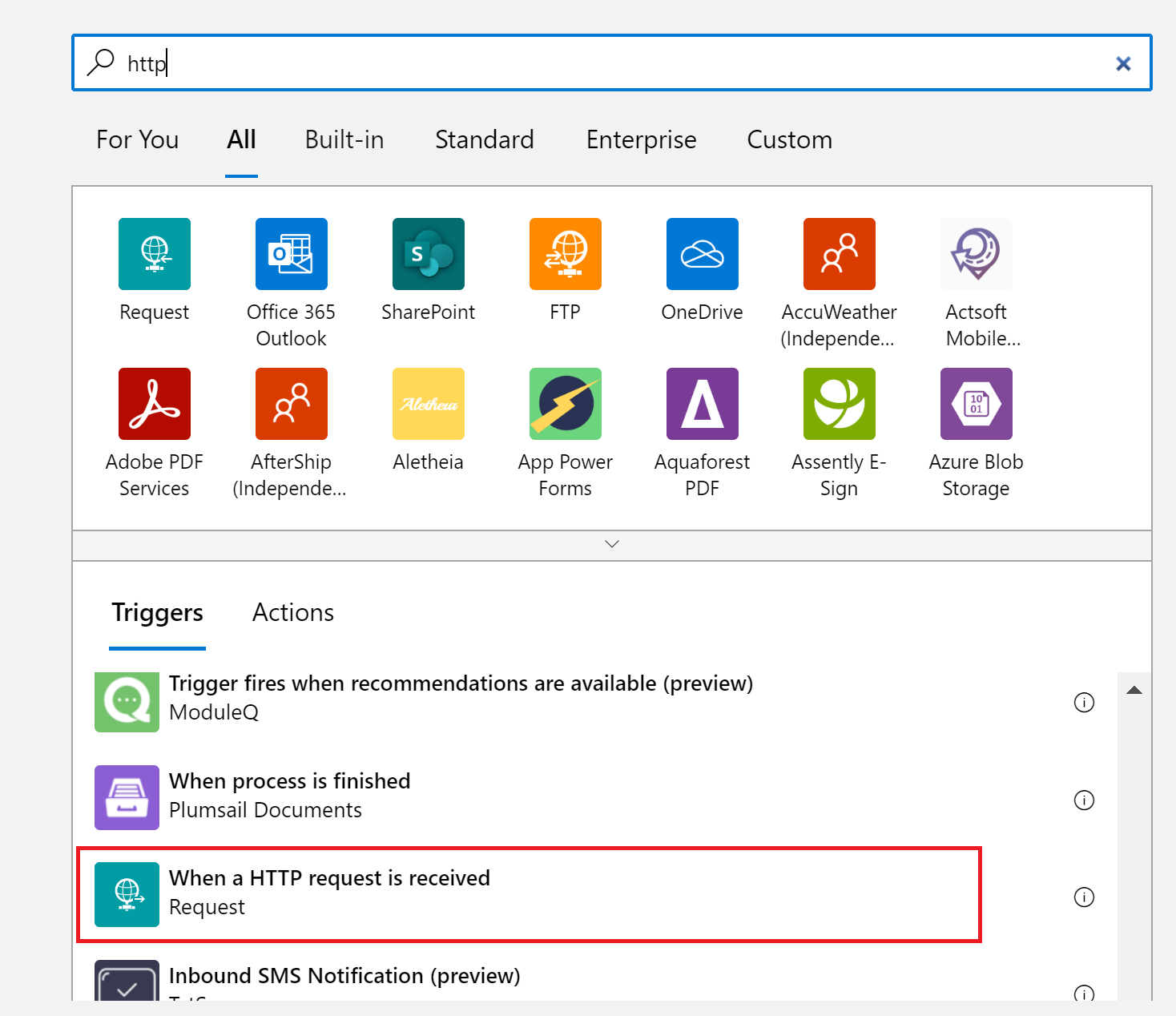Expand the connector list with the chevron
Screen dimensions: 1176x1016
point(611,544)
